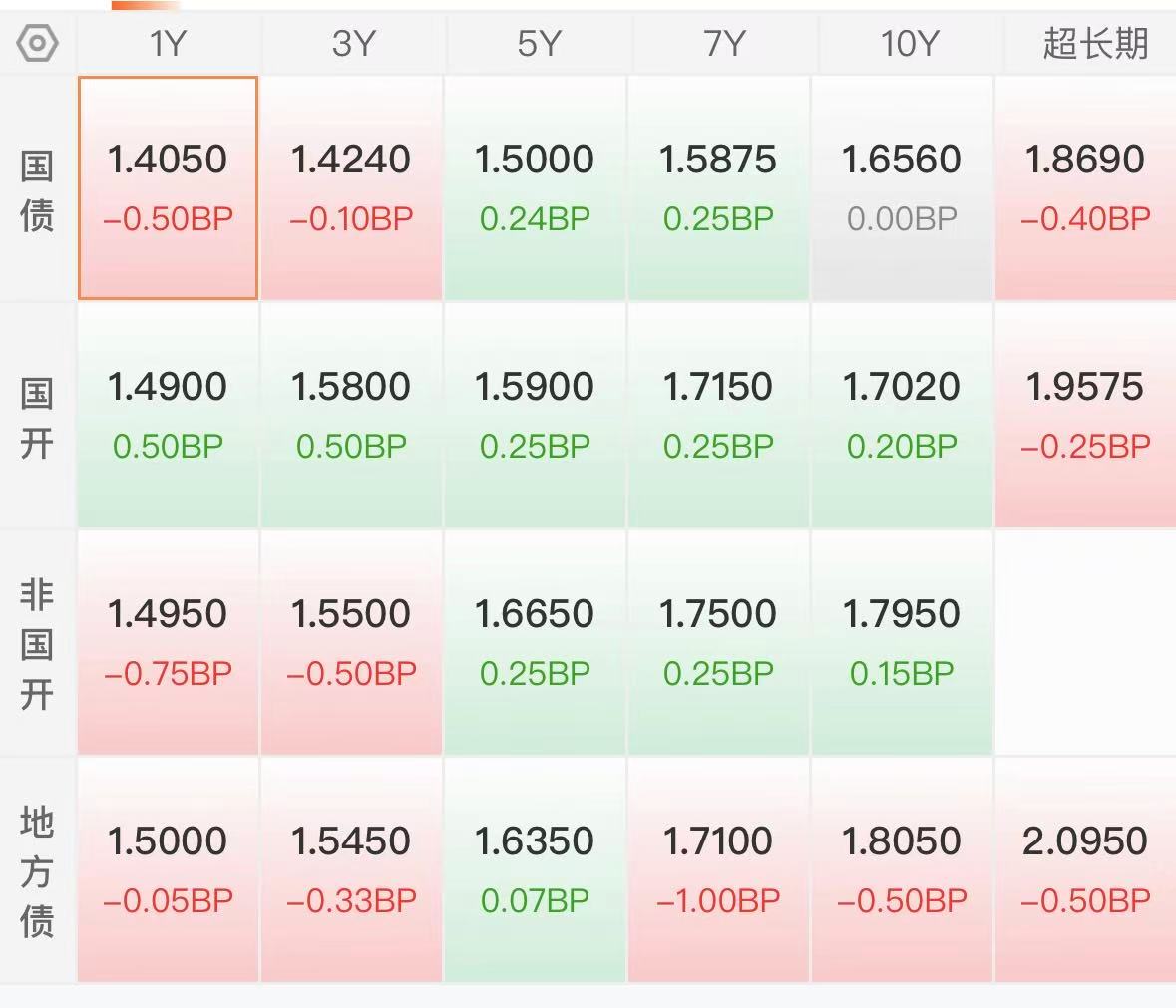Viewport: 1176px width, 1008px height.
Task: Select the 1Y maturity column header
Action: click(x=168, y=43)
